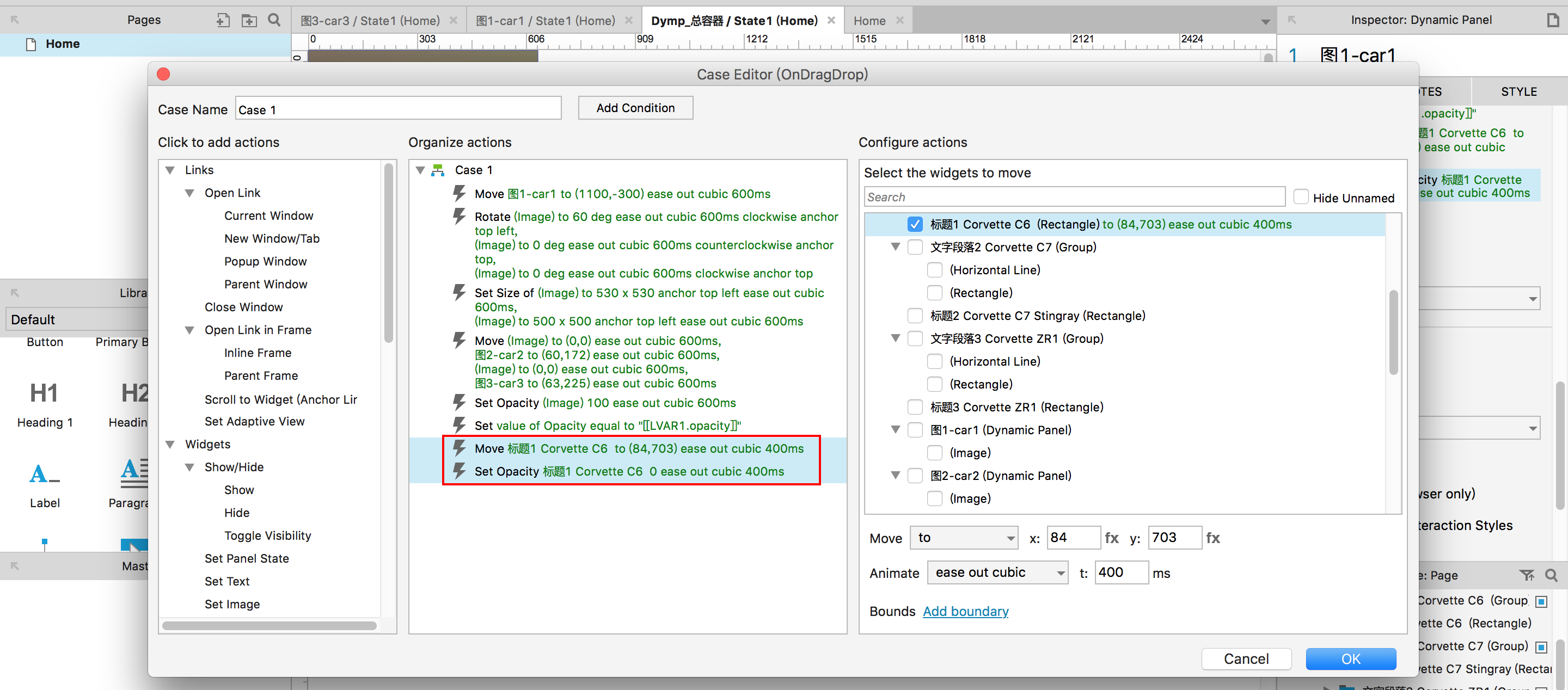
Task: Click the lightning icon of Set Opacity 标题1 action
Action: click(x=460, y=471)
